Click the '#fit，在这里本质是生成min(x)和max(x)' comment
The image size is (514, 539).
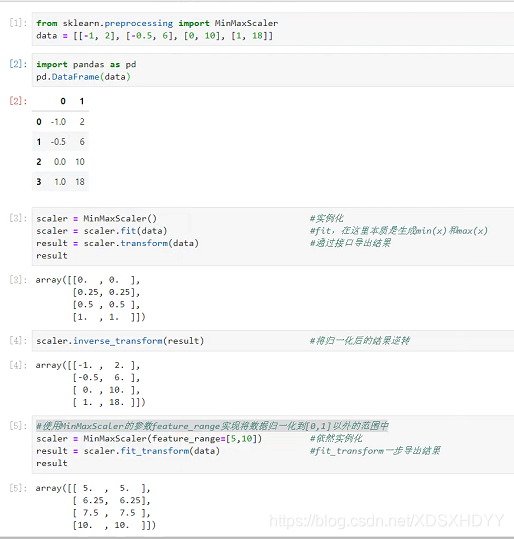coord(399,231)
